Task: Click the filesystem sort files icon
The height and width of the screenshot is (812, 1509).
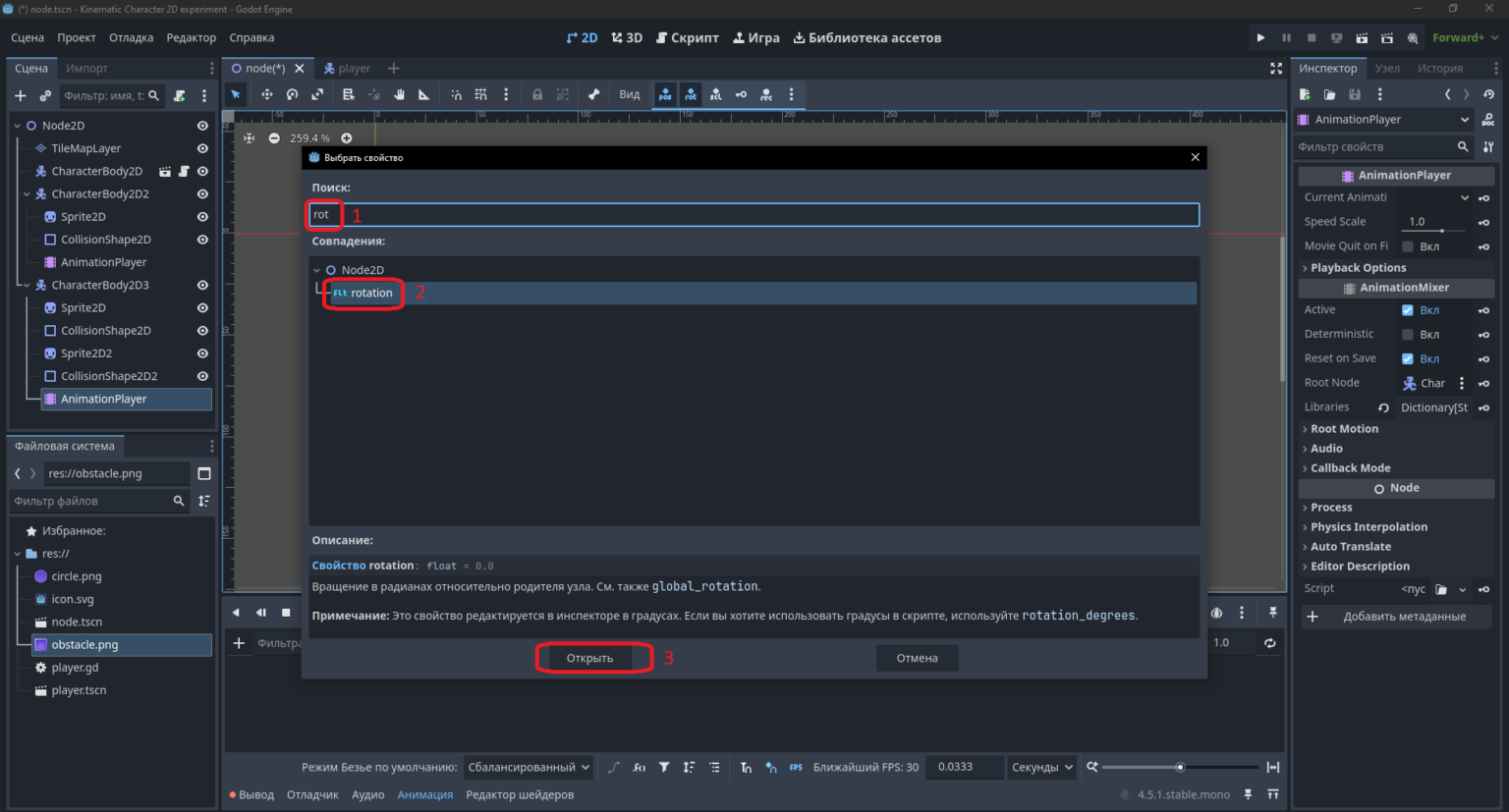Action: [204, 501]
